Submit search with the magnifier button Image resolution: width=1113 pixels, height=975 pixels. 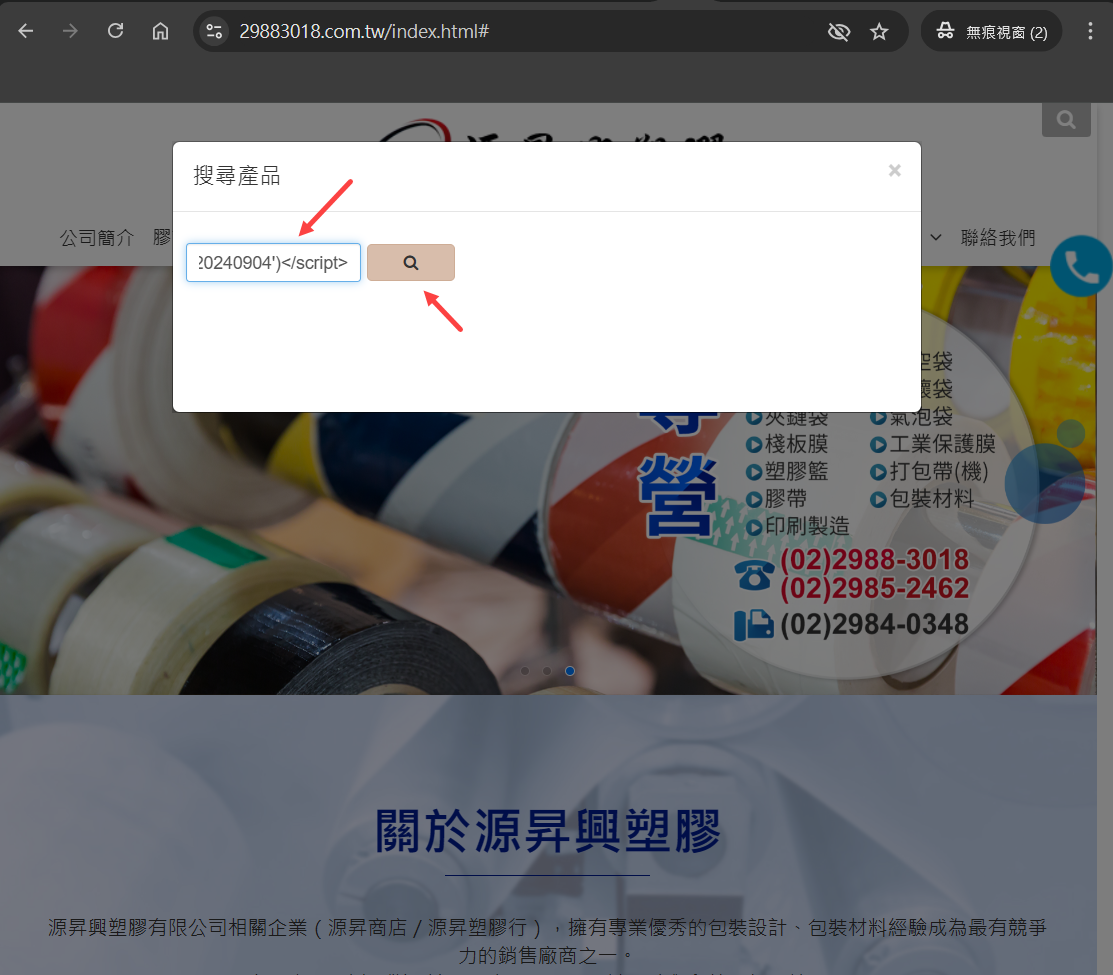[x=411, y=263]
